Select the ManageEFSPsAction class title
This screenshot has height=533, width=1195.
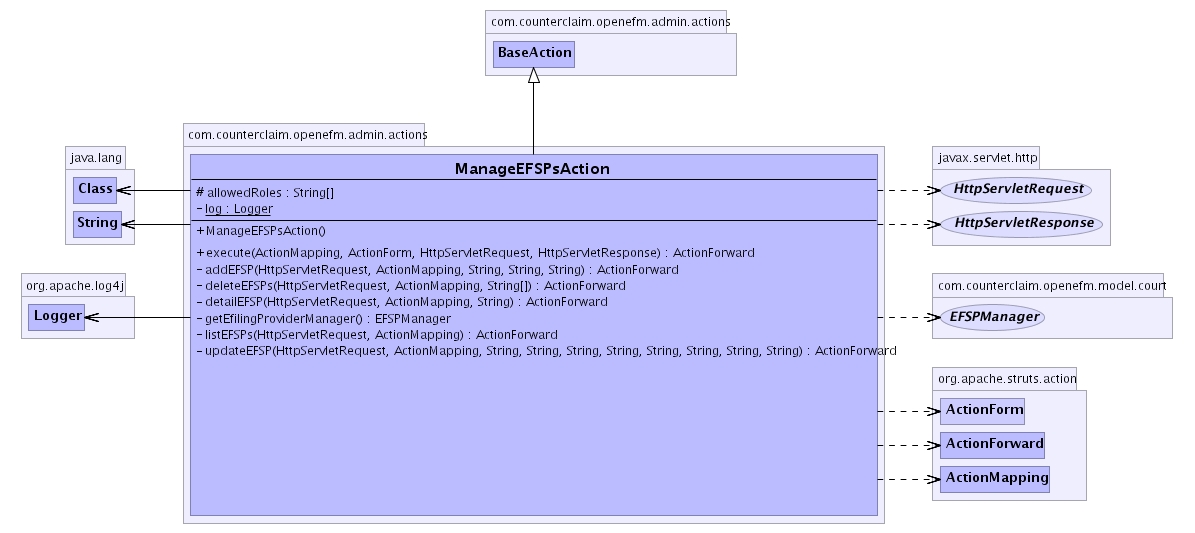(x=532, y=168)
